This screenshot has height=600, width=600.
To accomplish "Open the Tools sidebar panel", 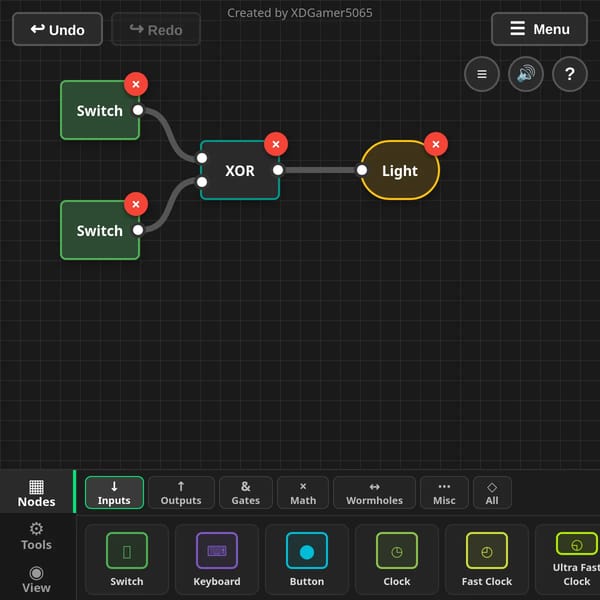I will pos(37,536).
